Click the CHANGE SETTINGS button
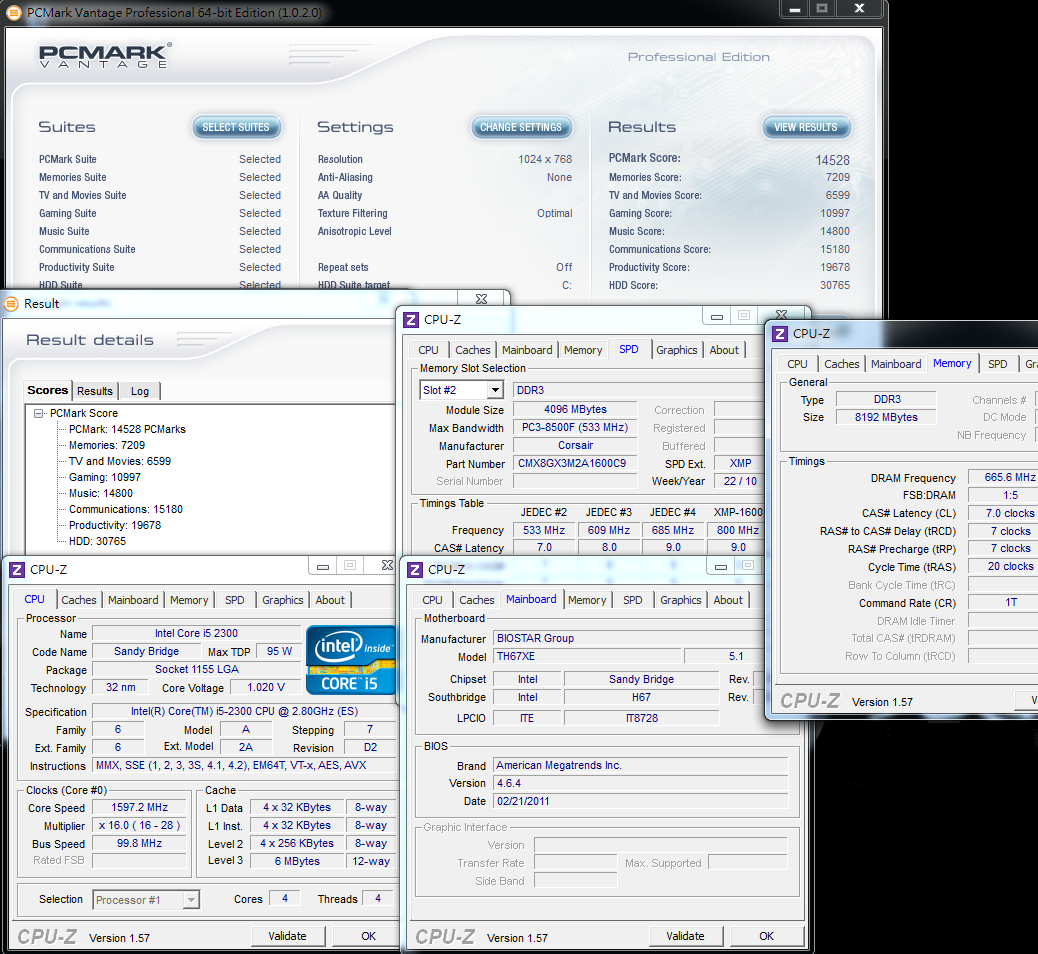This screenshot has width=1038, height=954. pyautogui.click(x=521, y=127)
